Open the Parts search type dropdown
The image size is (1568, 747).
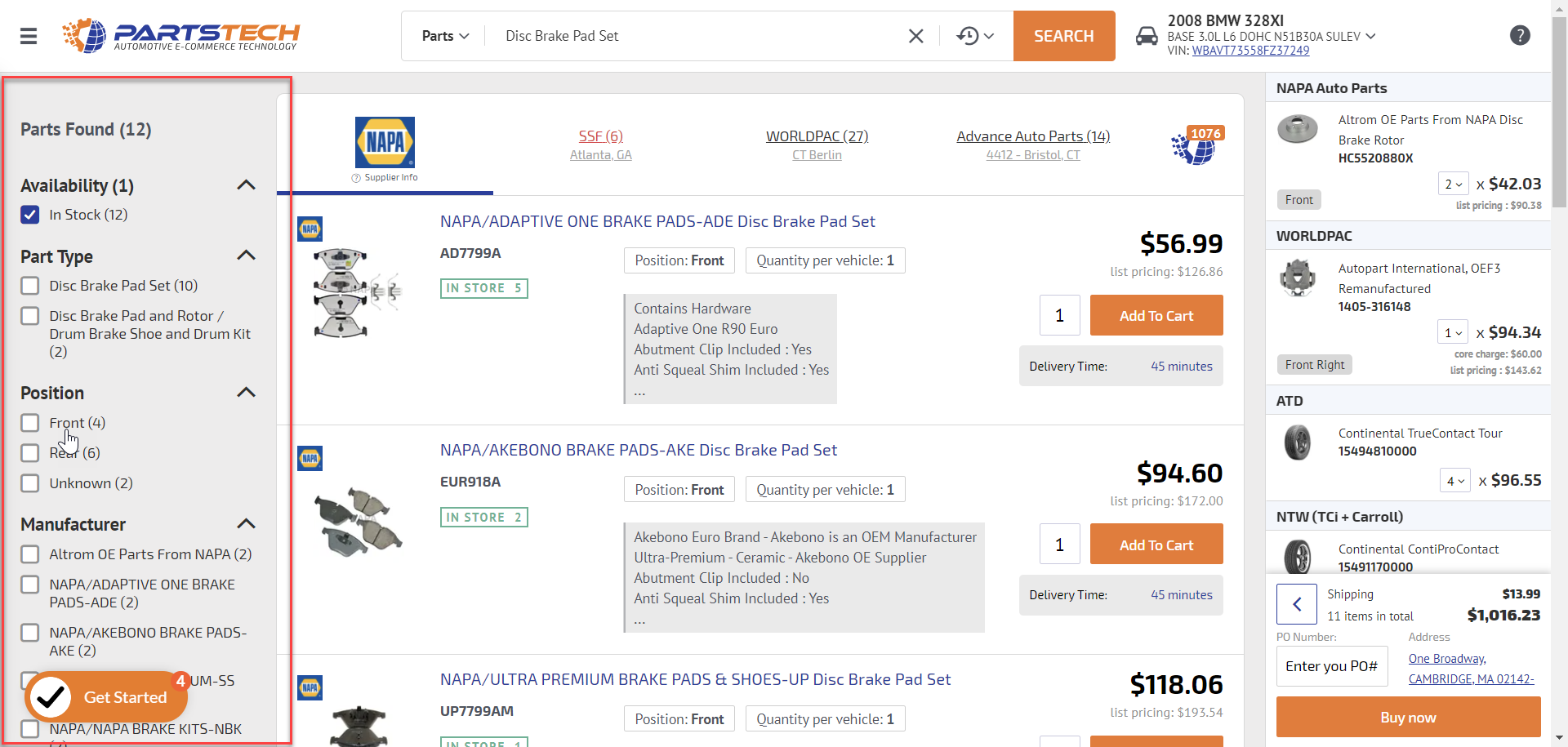tap(445, 36)
